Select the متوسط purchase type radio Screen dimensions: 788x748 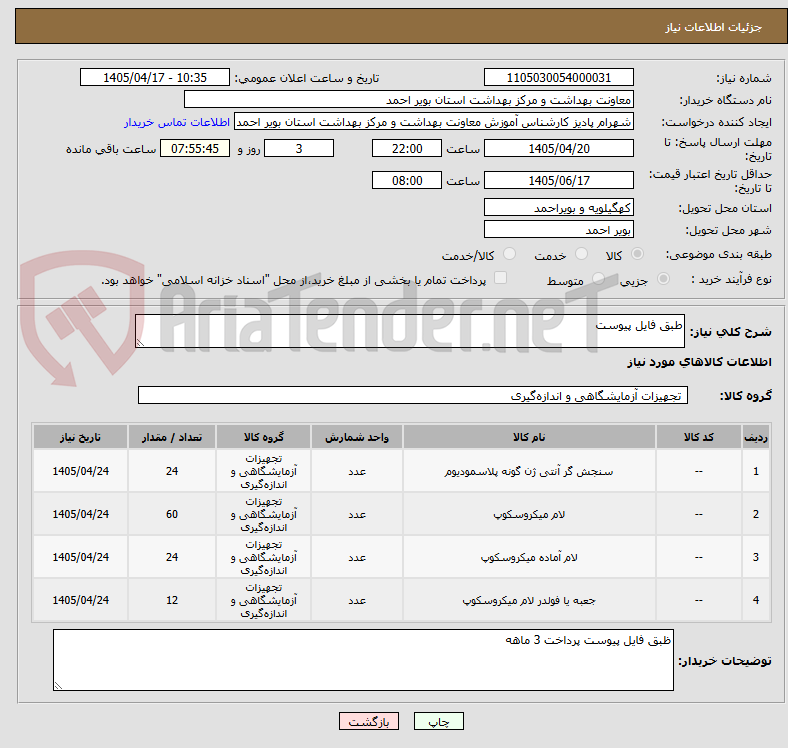[598, 278]
